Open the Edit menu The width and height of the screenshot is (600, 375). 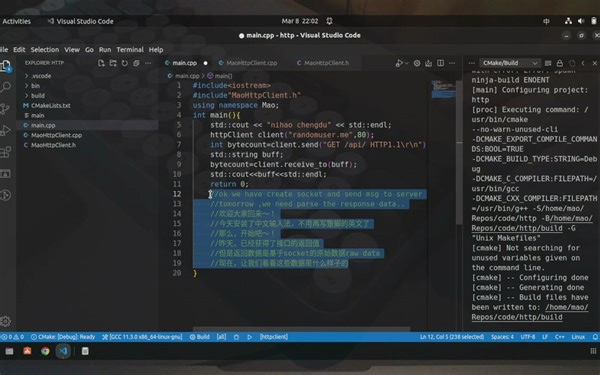click(19, 50)
